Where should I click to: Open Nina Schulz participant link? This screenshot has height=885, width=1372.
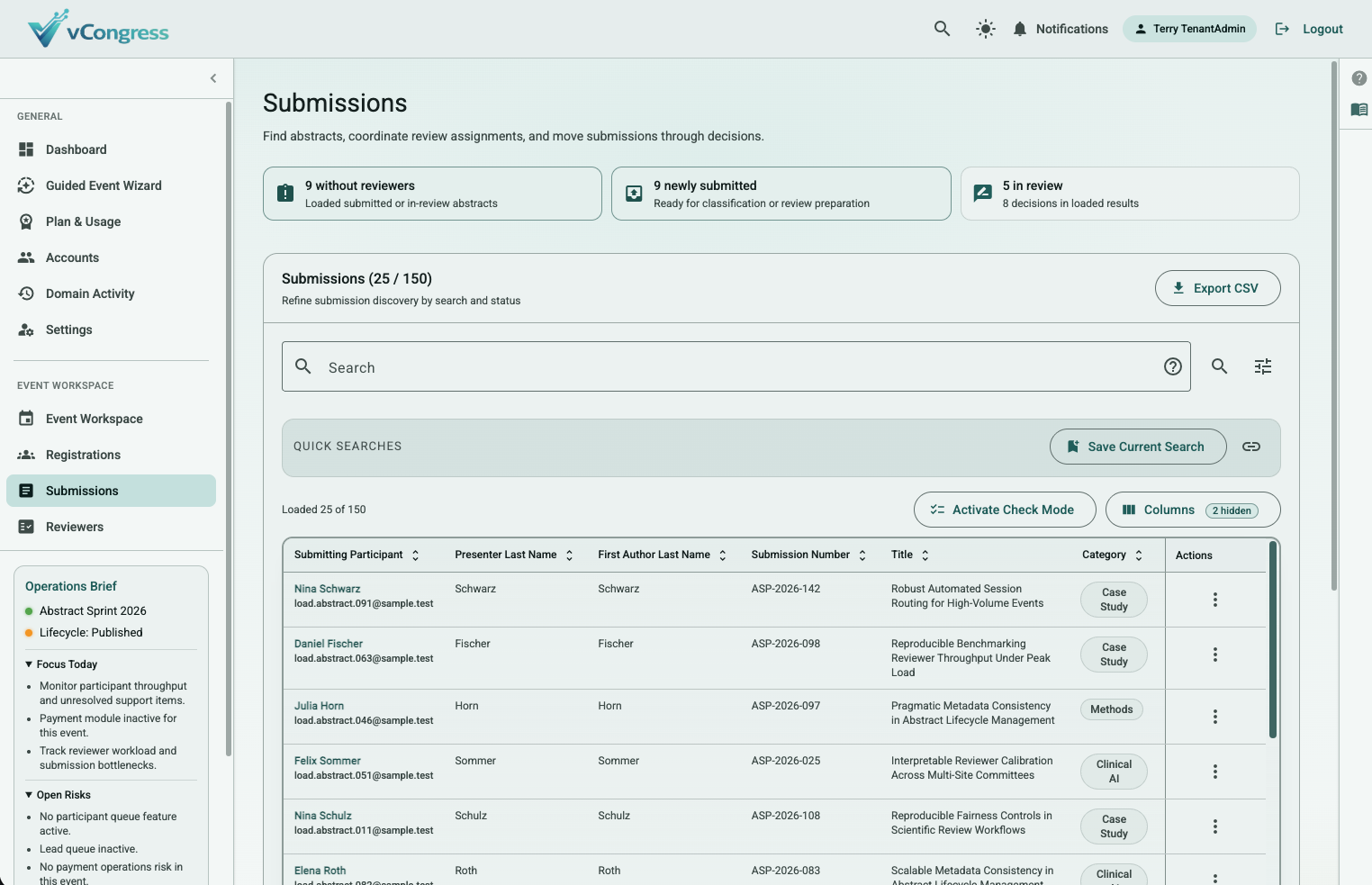point(323,816)
